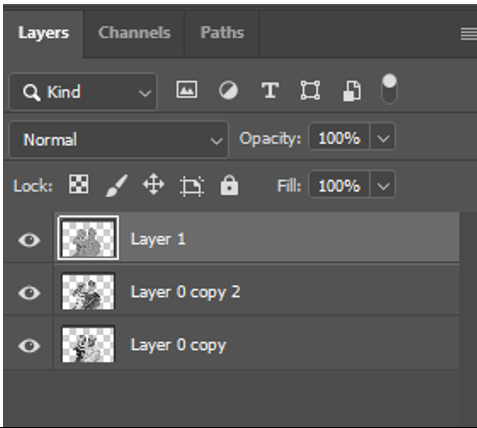Screen dimensions: 477x428
Task: Select the Layer 0 copy 2 name
Action: tap(185, 292)
